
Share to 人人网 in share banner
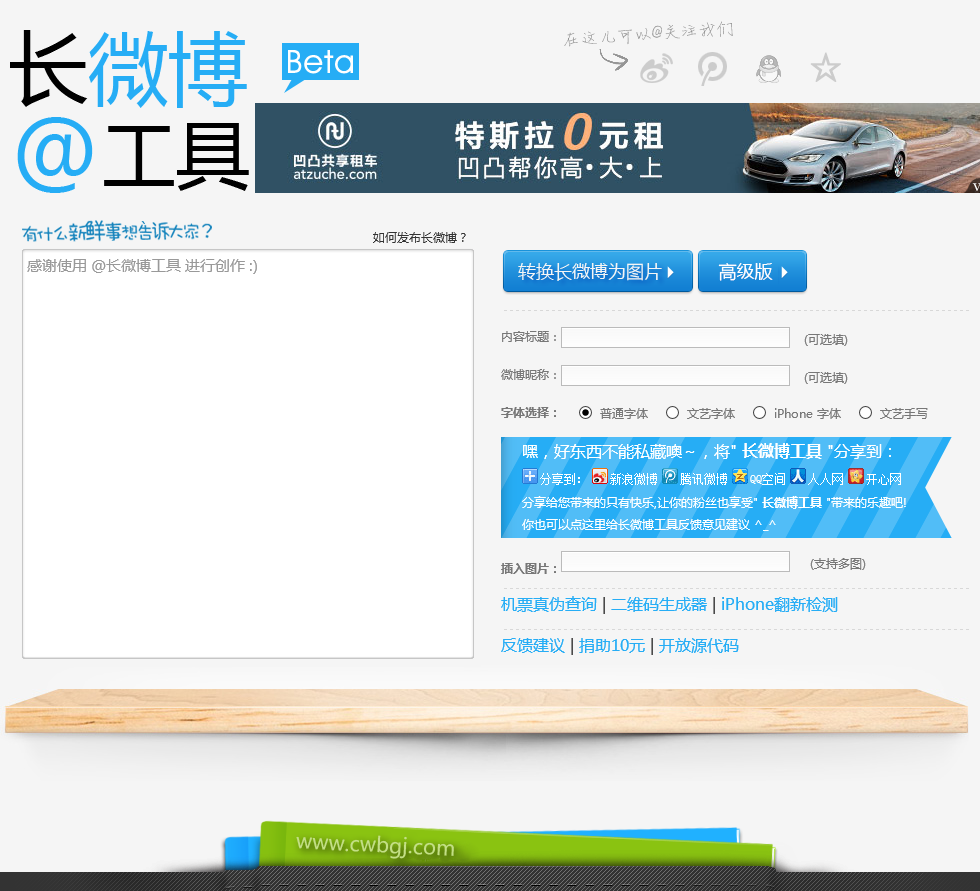(817, 478)
